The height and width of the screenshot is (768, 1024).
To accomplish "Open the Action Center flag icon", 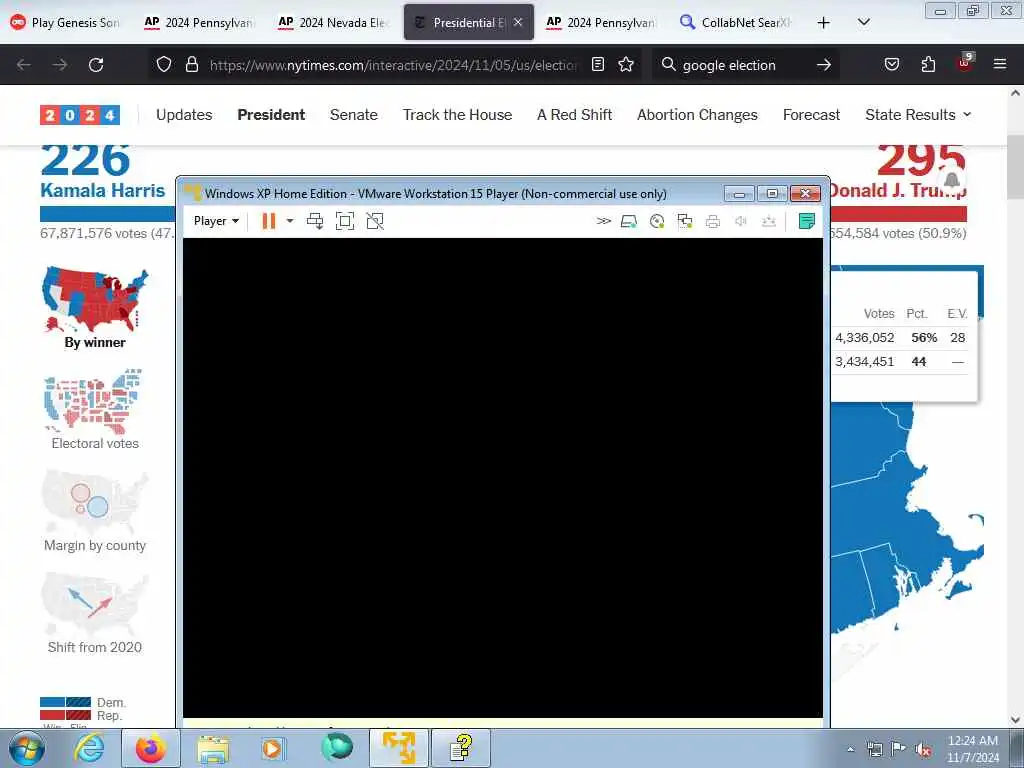I will (x=899, y=750).
